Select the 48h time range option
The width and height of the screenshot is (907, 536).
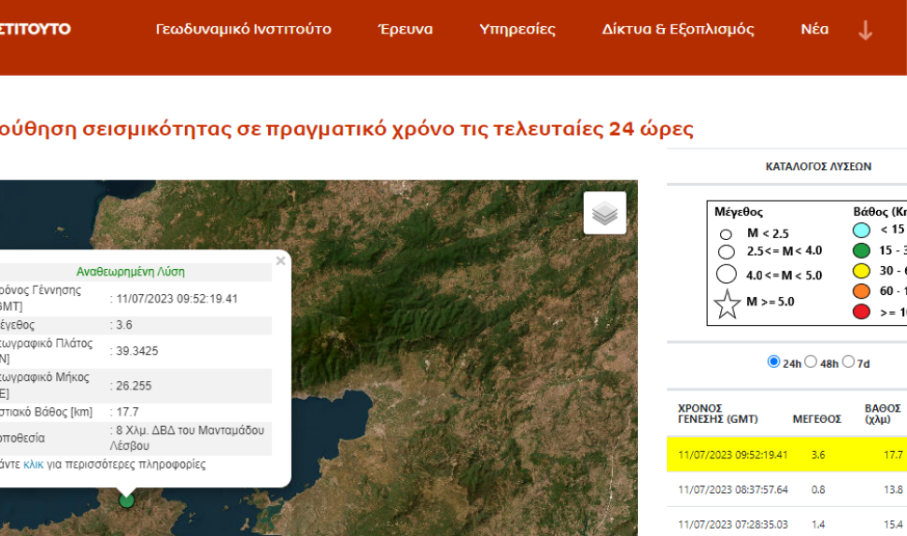[811, 362]
